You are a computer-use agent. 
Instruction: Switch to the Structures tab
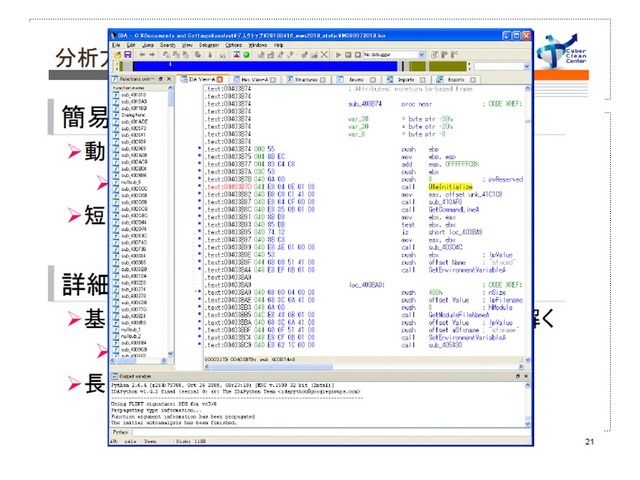(306, 80)
